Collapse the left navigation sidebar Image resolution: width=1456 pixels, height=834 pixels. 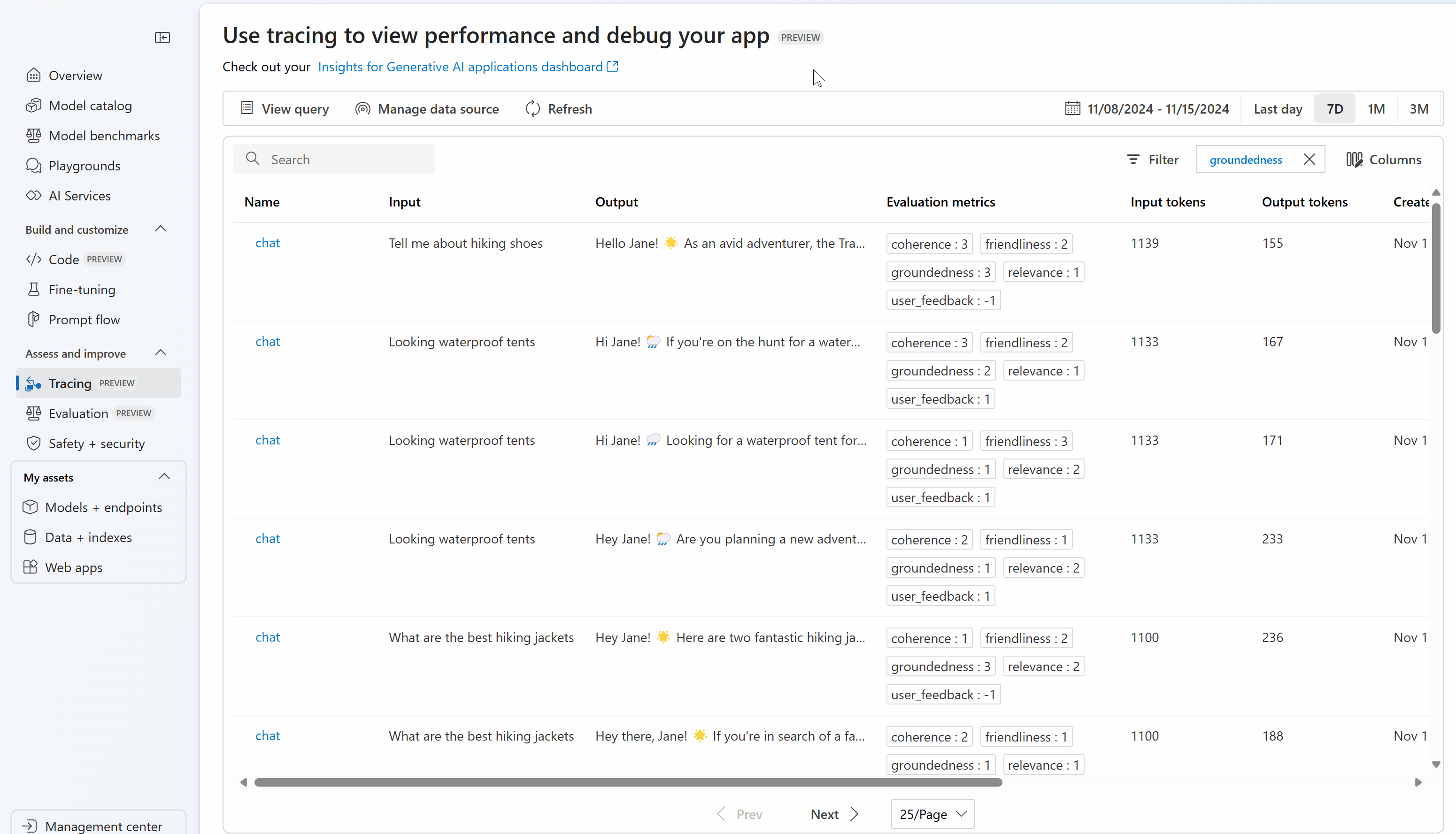(162, 38)
